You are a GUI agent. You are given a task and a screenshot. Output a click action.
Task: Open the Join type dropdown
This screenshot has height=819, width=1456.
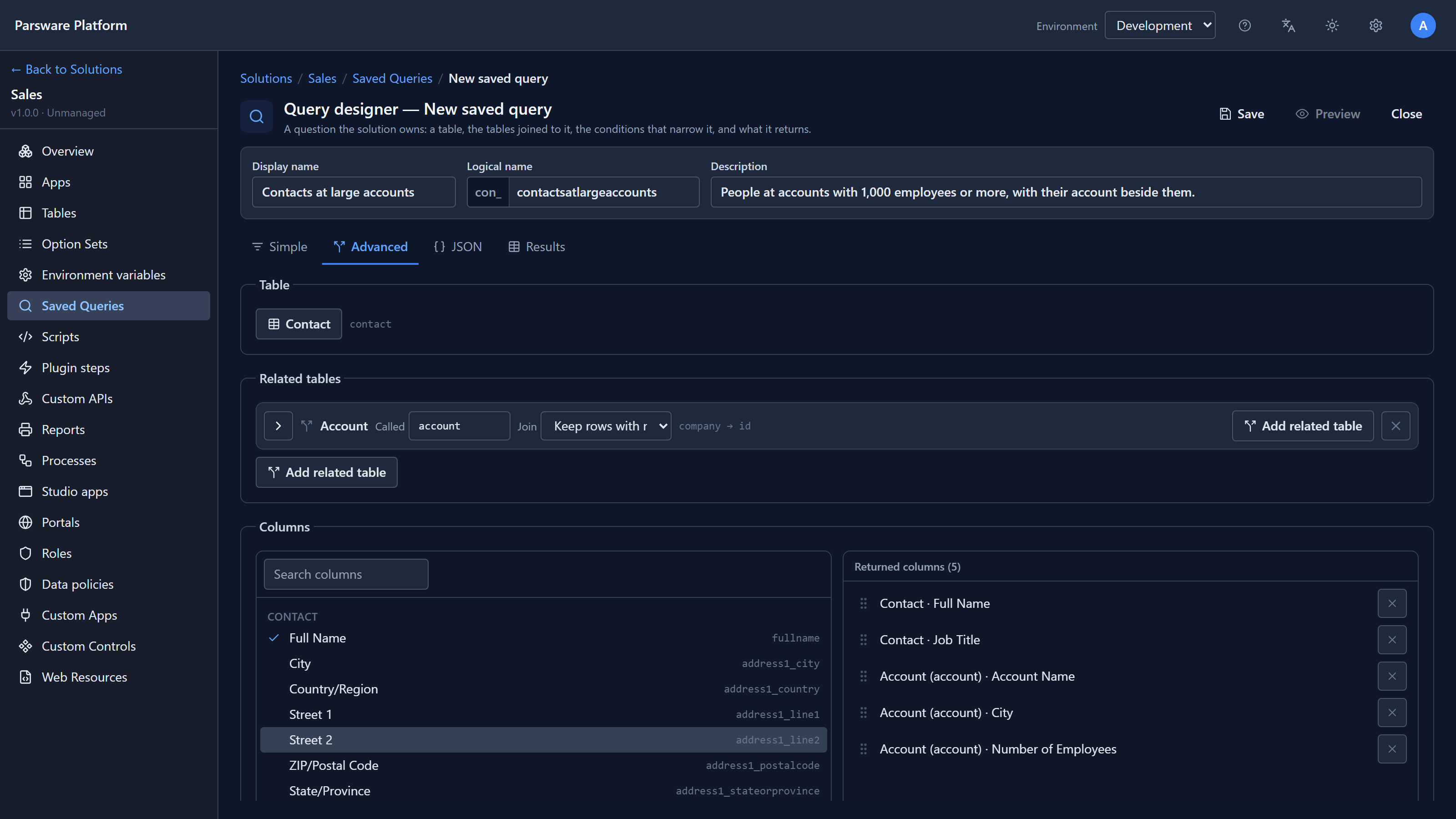[x=606, y=426]
